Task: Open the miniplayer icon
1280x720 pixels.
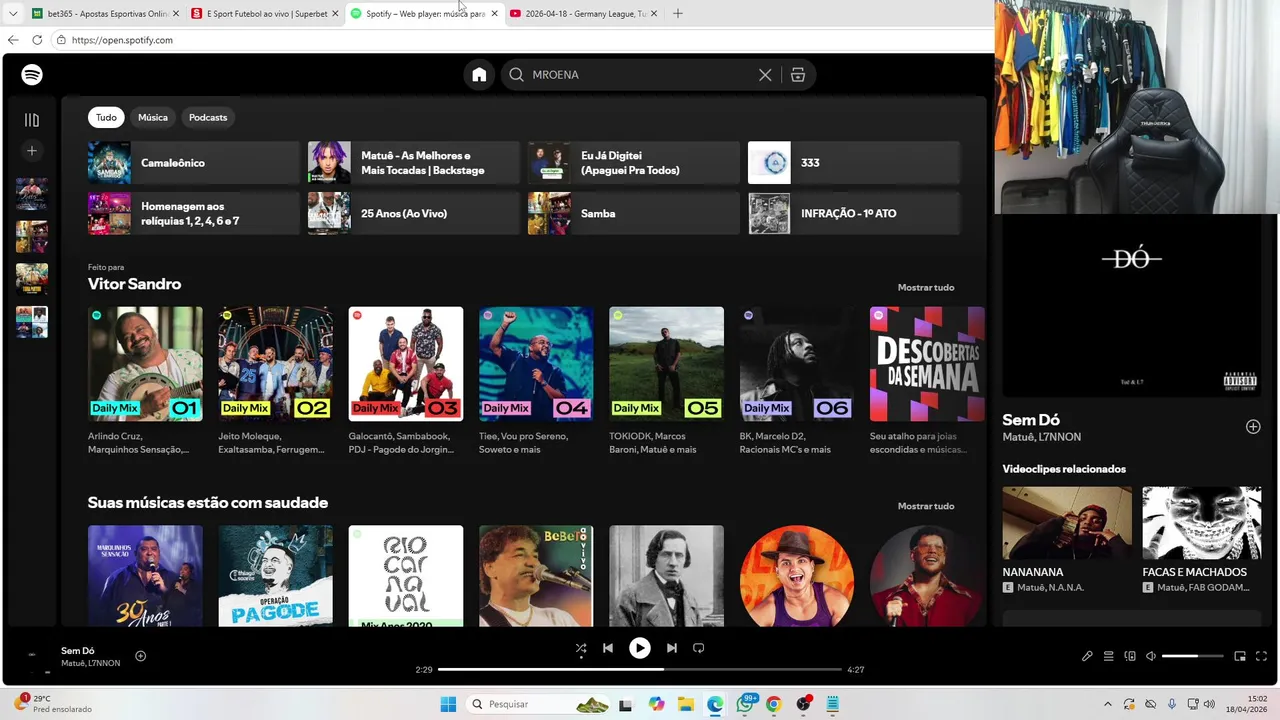Action: pyautogui.click(x=1240, y=657)
